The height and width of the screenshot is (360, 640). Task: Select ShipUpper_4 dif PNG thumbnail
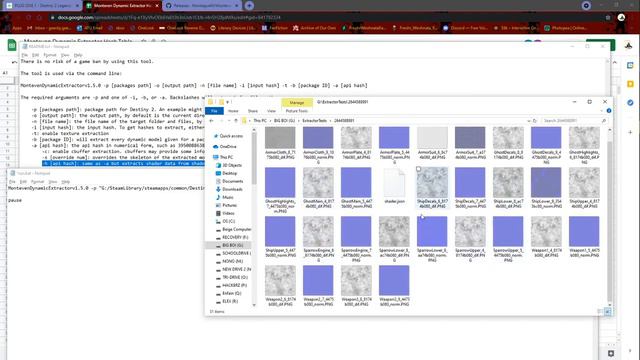tap(584, 188)
